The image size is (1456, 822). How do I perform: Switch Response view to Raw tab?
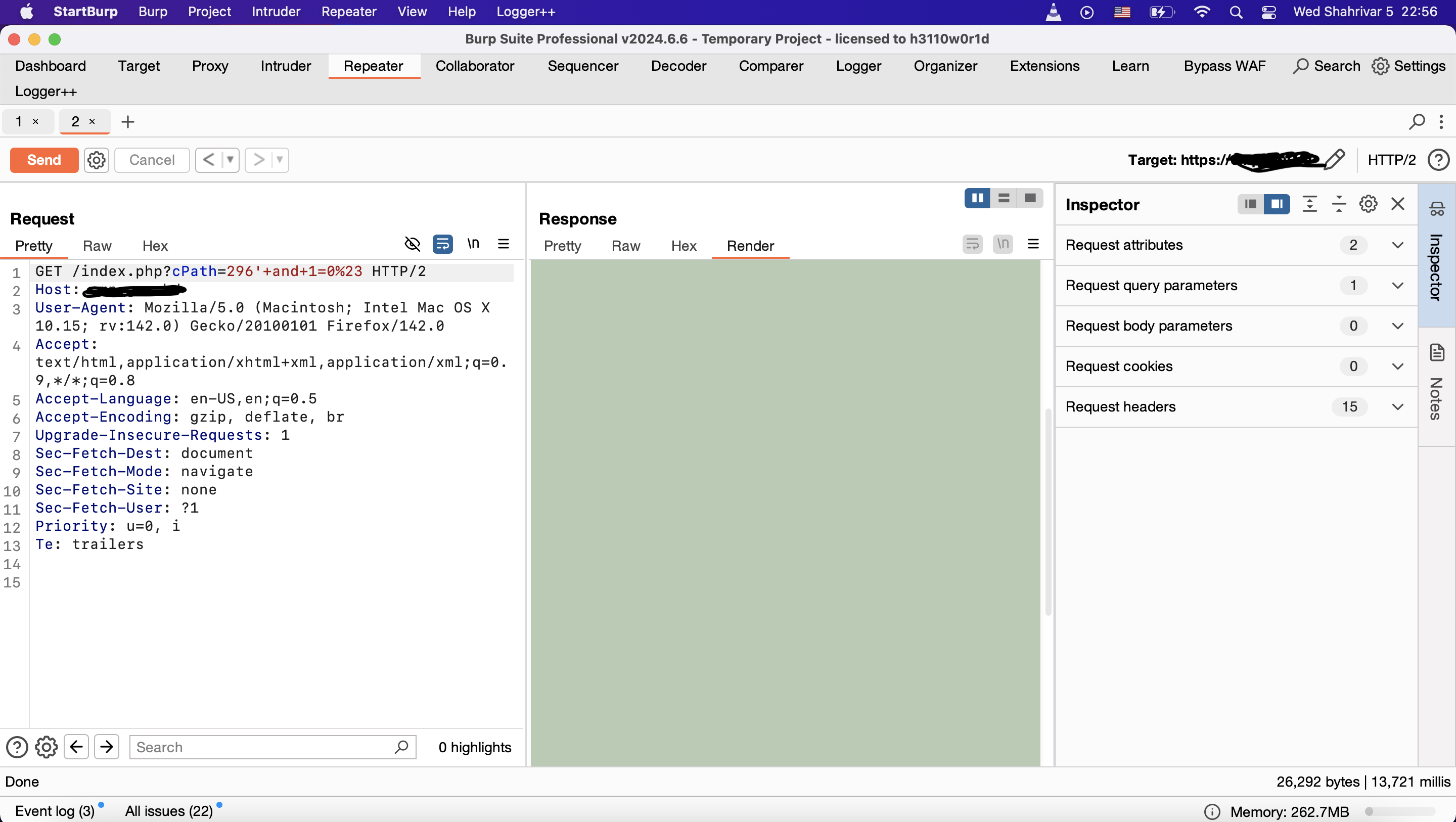pyautogui.click(x=625, y=246)
